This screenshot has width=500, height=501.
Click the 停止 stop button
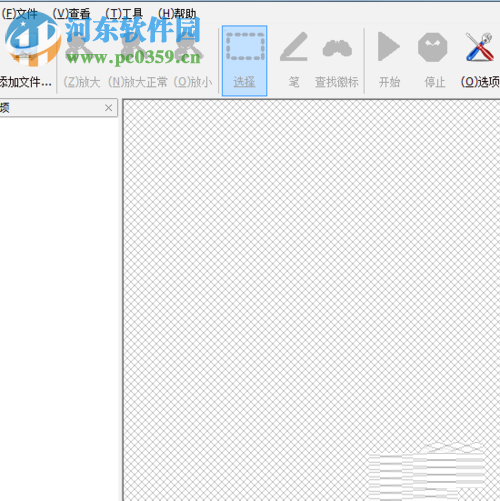(433, 60)
